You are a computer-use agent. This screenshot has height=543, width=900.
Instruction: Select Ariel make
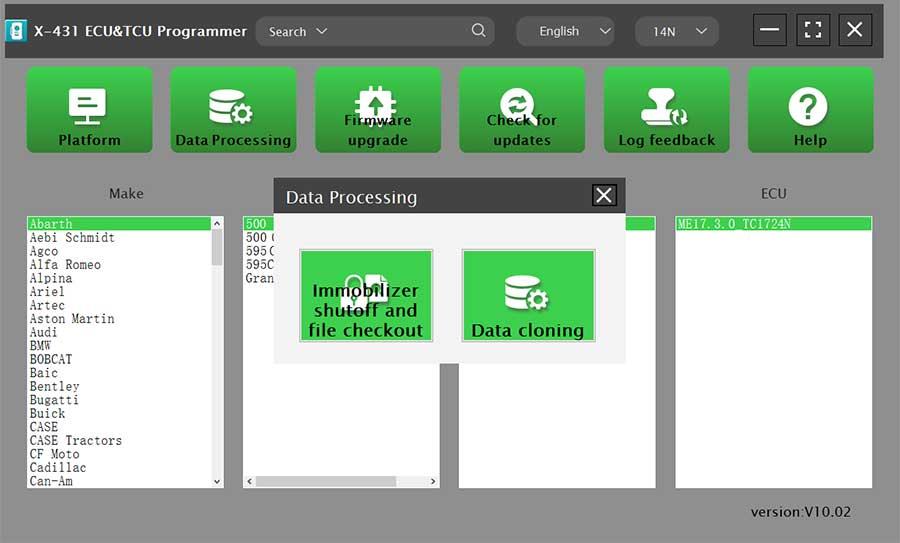119,291
